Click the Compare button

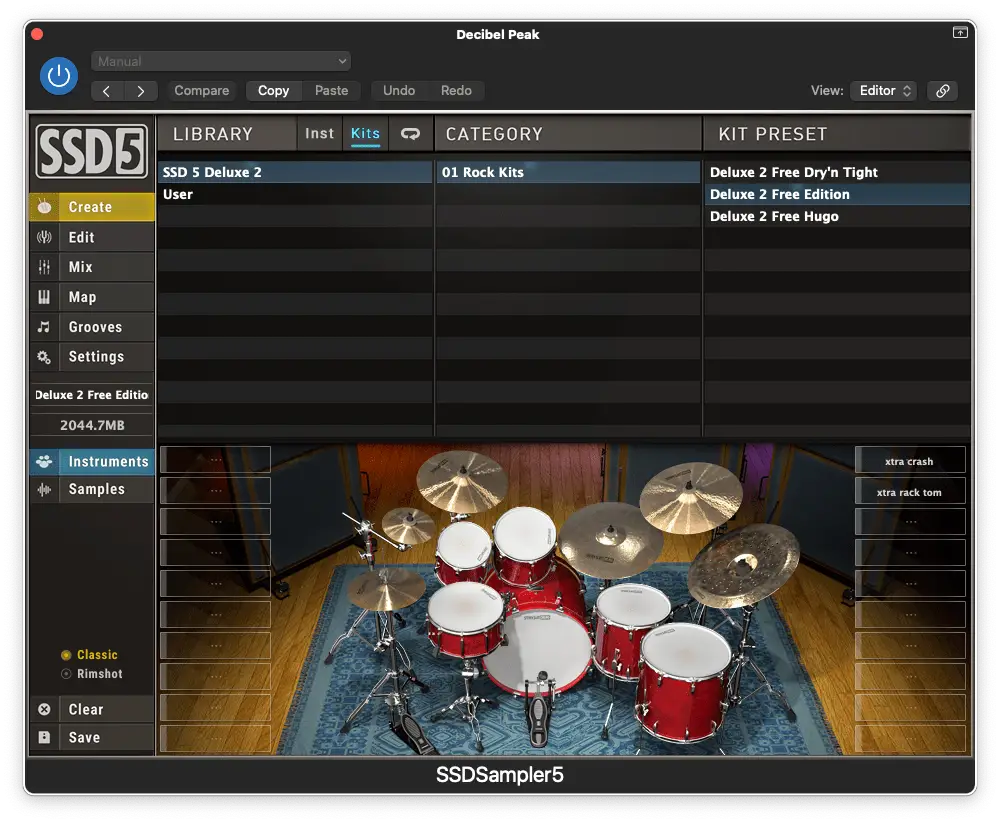coord(202,91)
